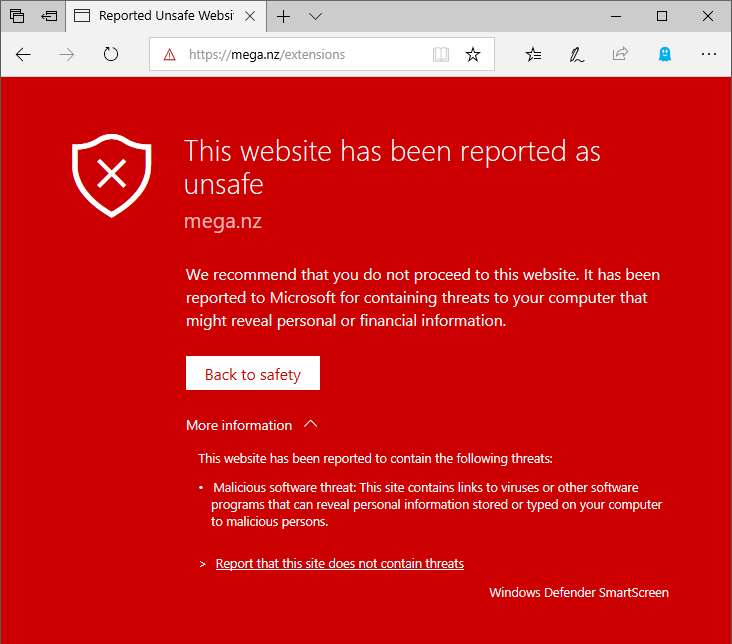This screenshot has height=644, width=732.
Task: Click the mega.nz domain text
Action: 223,221
